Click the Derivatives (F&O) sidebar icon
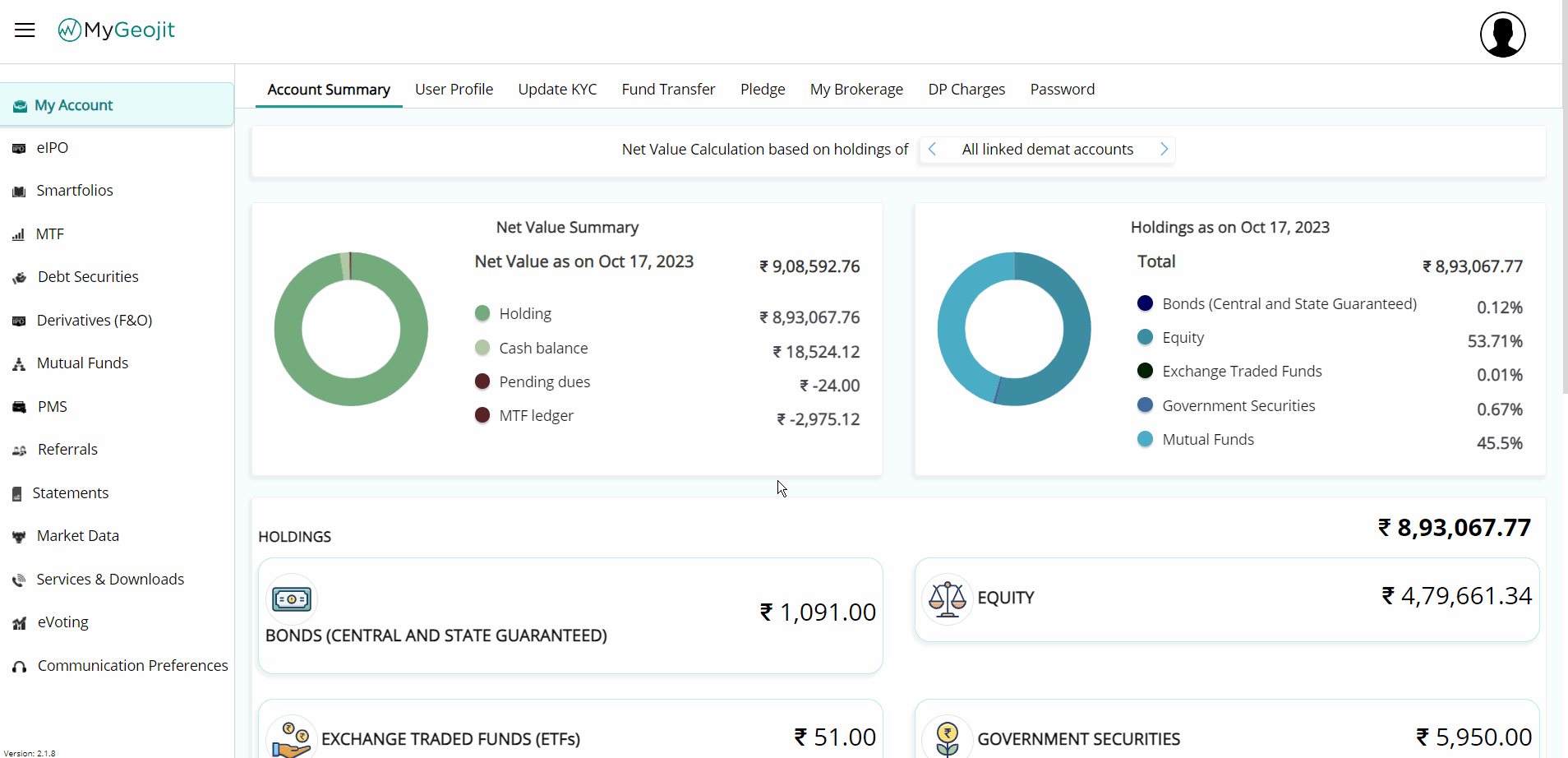The width and height of the screenshot is (1568, 758). 19,321
